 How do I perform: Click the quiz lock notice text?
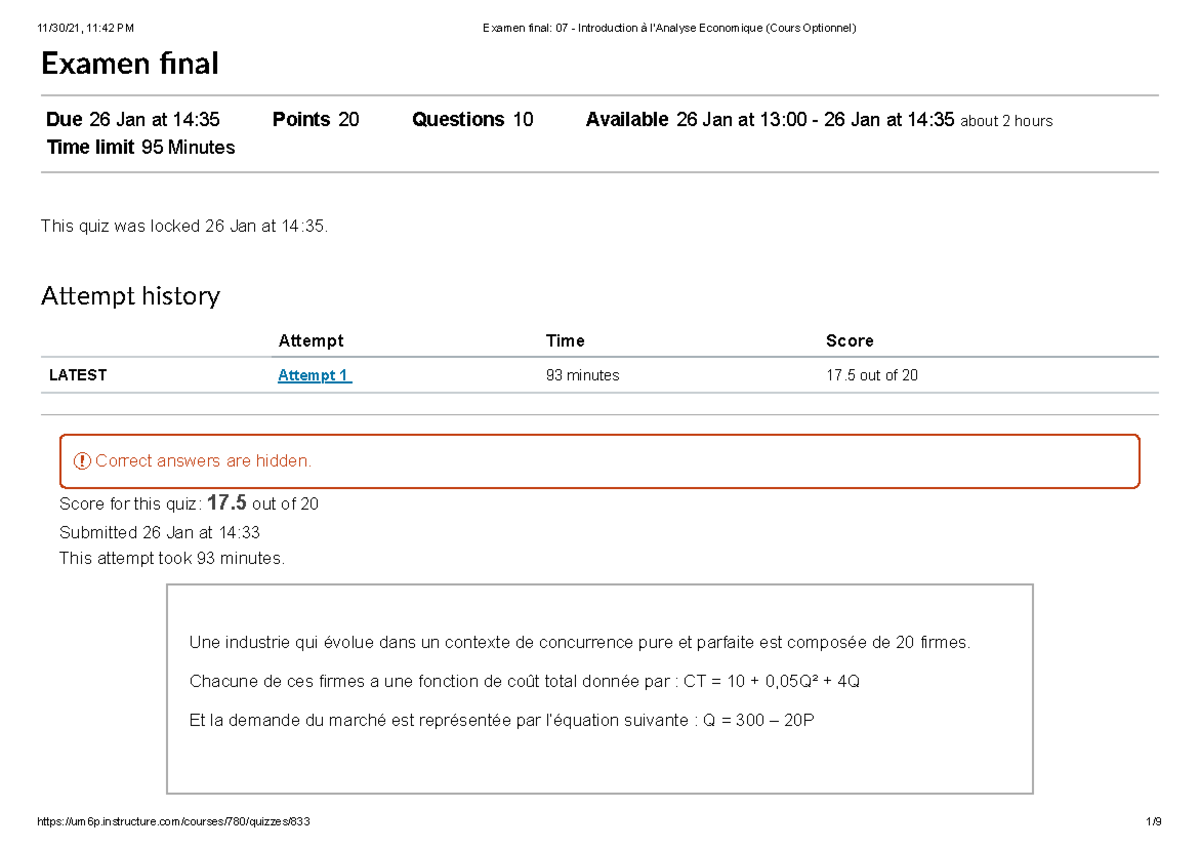point(183,225)
